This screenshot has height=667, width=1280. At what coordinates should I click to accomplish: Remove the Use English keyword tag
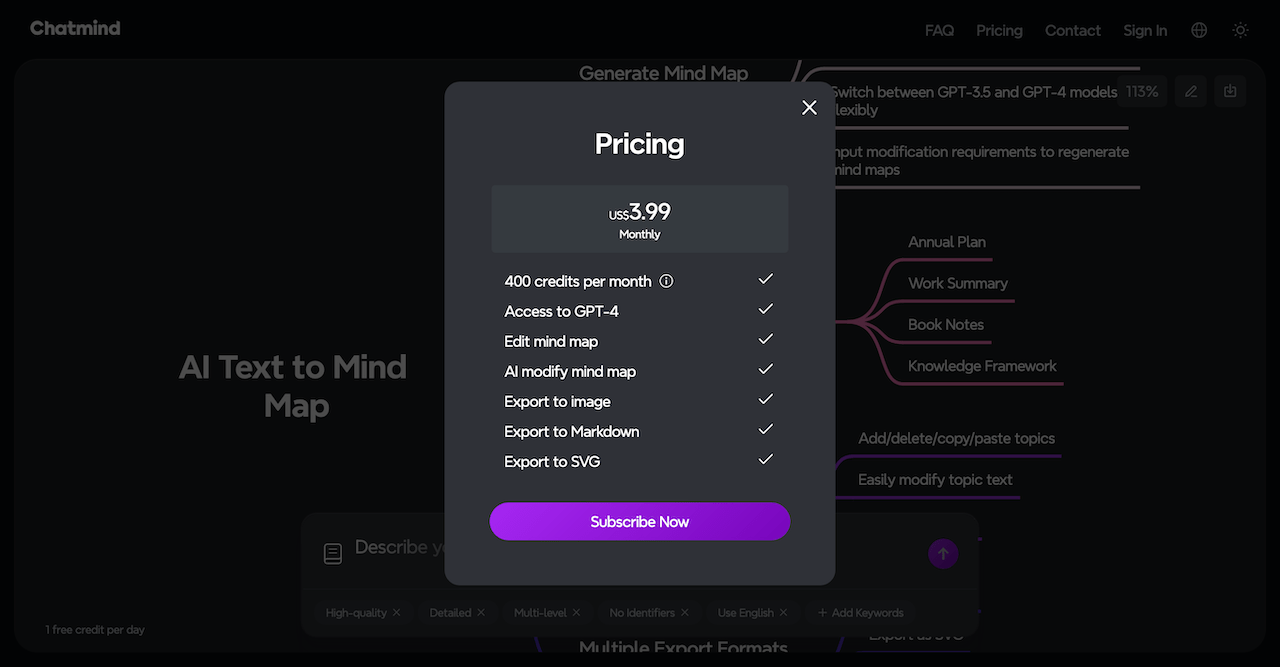pos(783,613)
